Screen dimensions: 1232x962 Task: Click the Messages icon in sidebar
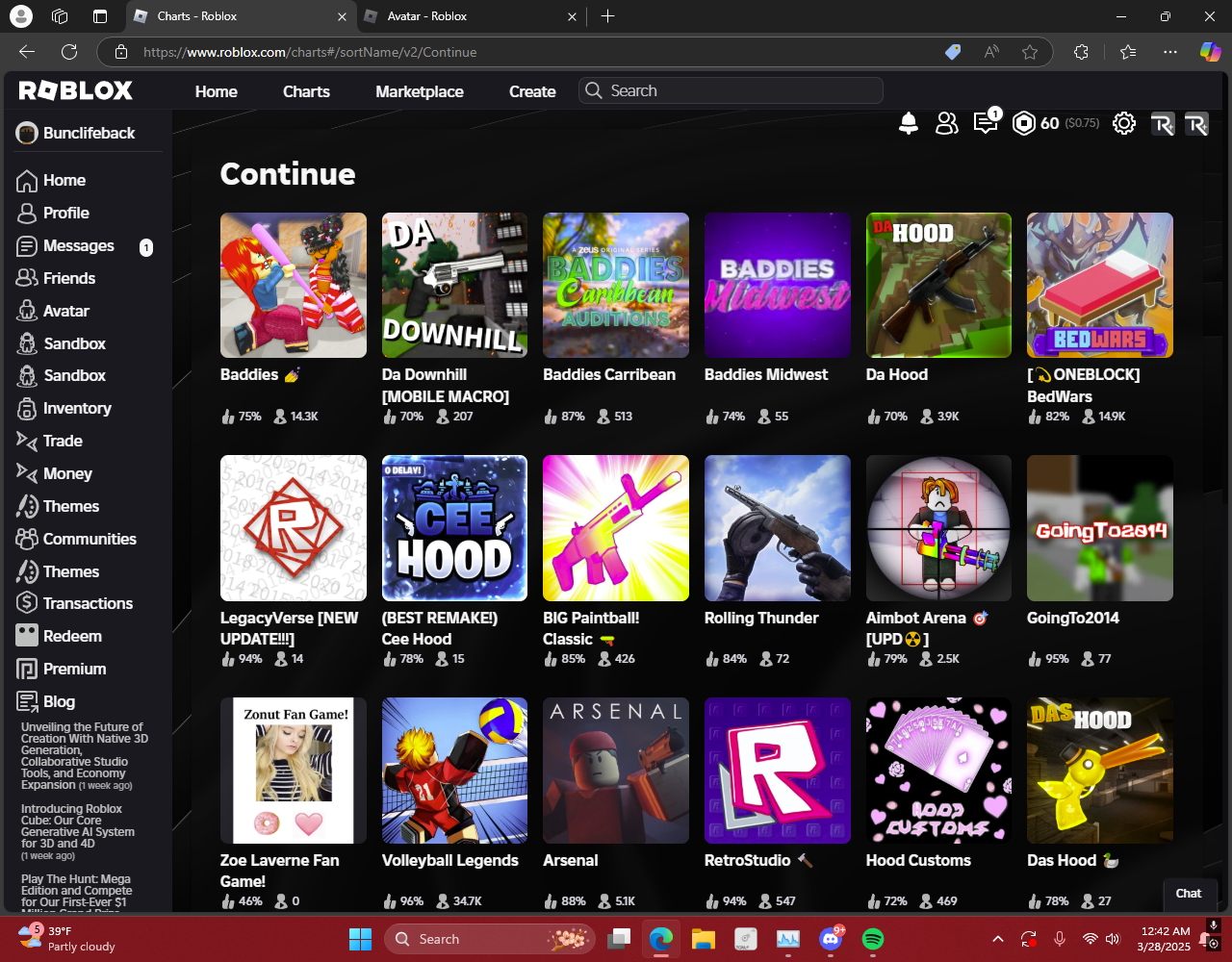27,246
